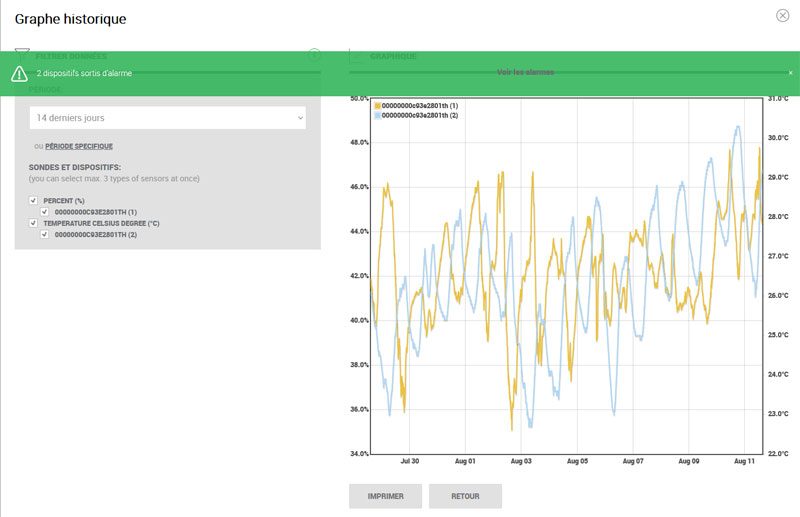Image resolution: width=800 pixels, height=517 pixels.
Task: Click the RETOUR button
Action: 465,496
